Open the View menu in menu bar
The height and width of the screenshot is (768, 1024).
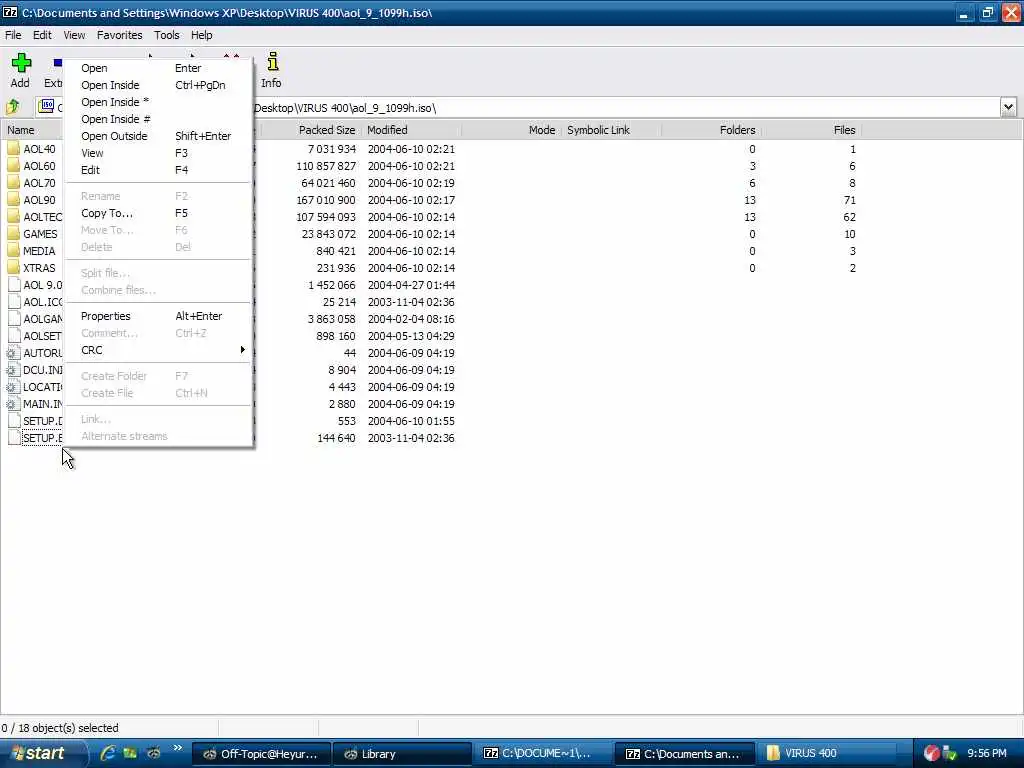point(74,35)
